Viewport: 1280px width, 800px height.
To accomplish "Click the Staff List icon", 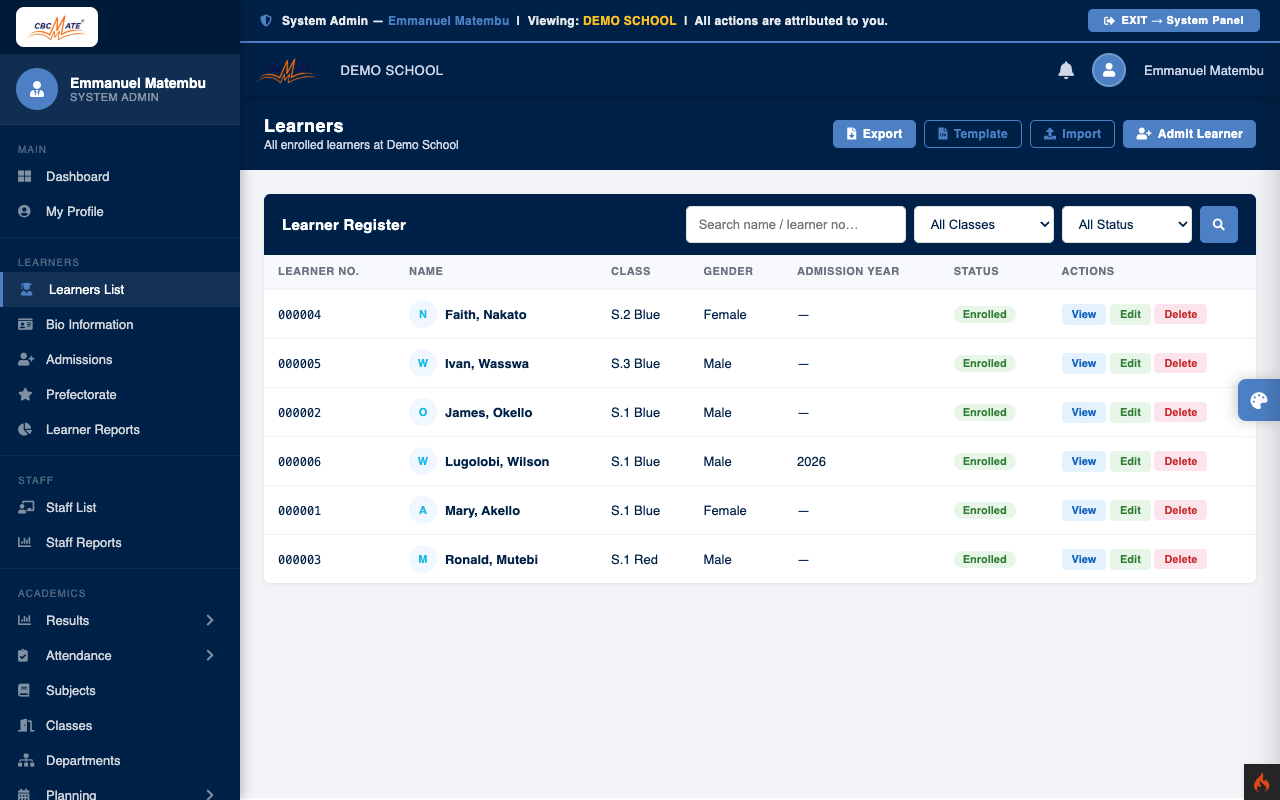I will click(26, 507).
